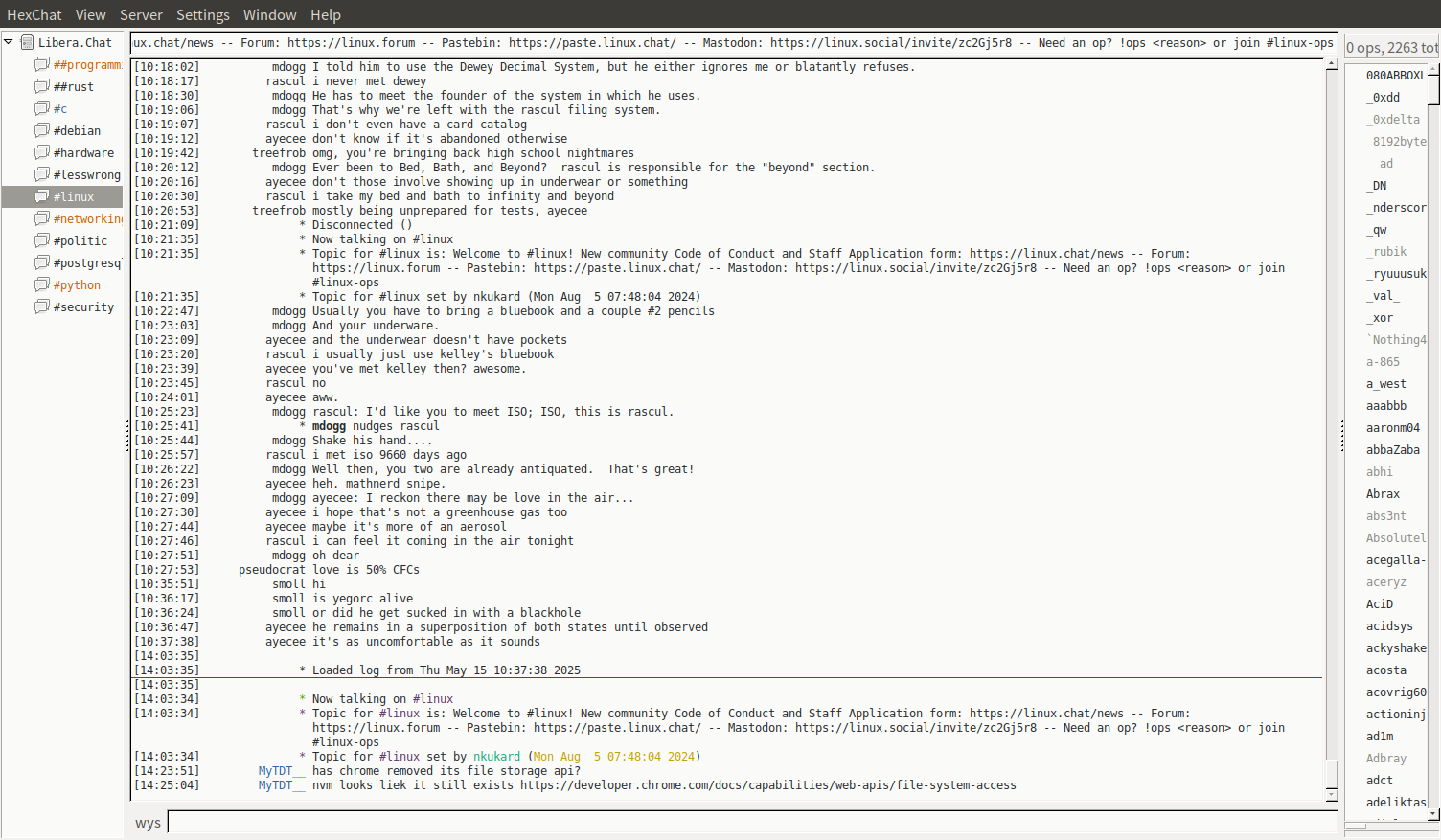Viewport: 1441px width, 840px height.
Task: Open the Chrome file-system-access docs link
Action: point(767,785)
